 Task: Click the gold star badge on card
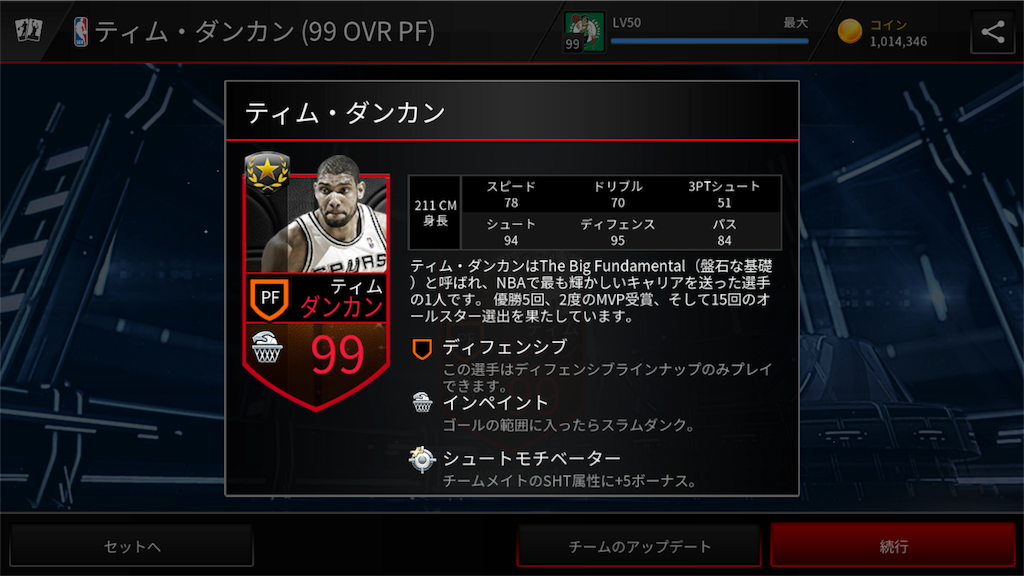click(x=267, y=172)
